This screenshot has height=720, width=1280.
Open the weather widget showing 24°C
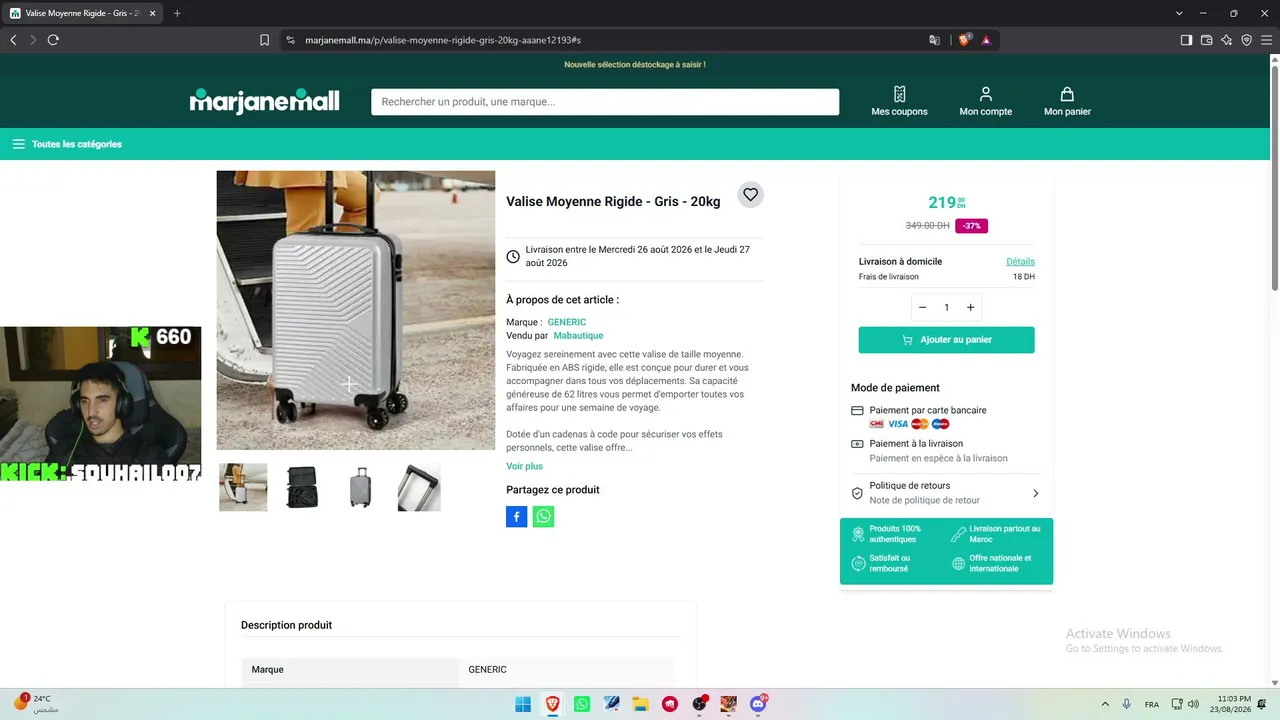coord(36,704)
